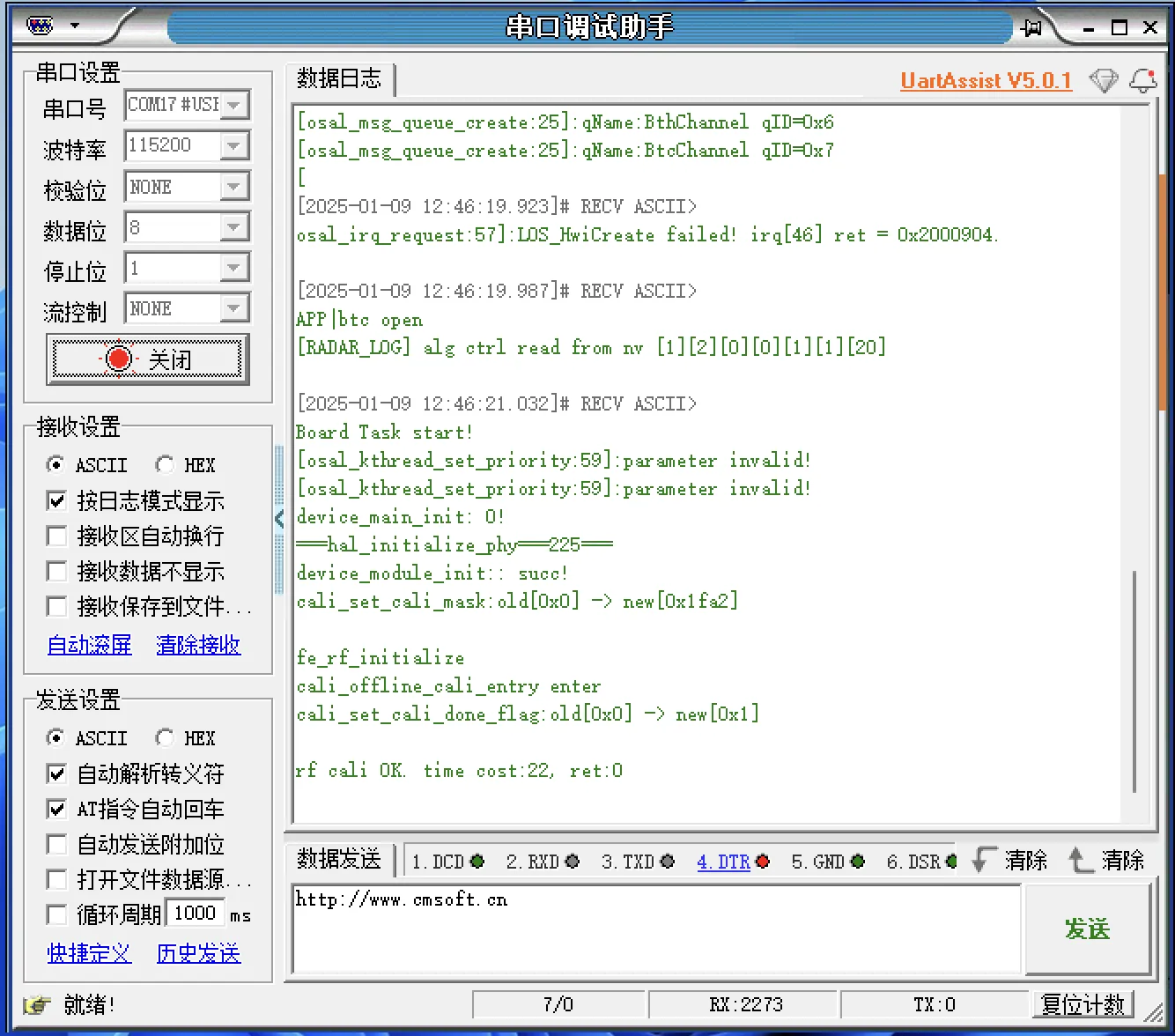
Task: Expand the 流控制 NONE dropdown
Action: (234, 308)
